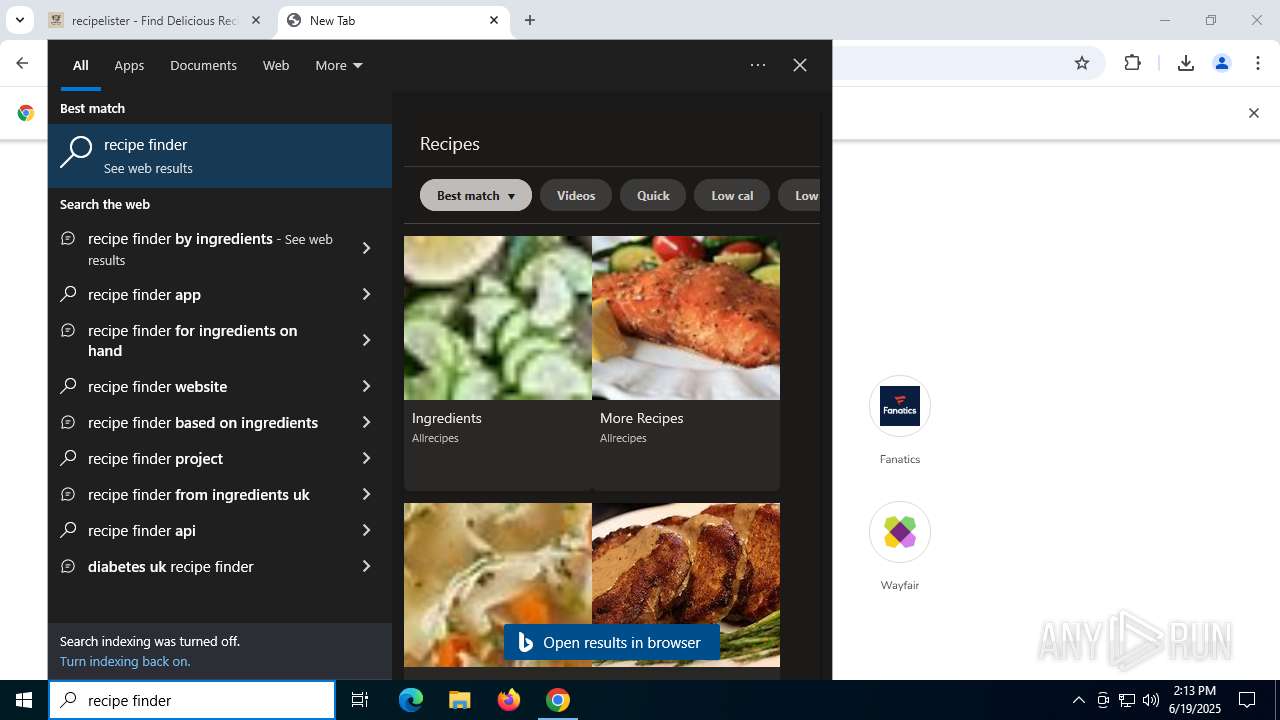Click Turn indexing back on link
Image resolution: width=1280 pixels, height=720 pixels.
pyautogui.click(x=125, y=661)
